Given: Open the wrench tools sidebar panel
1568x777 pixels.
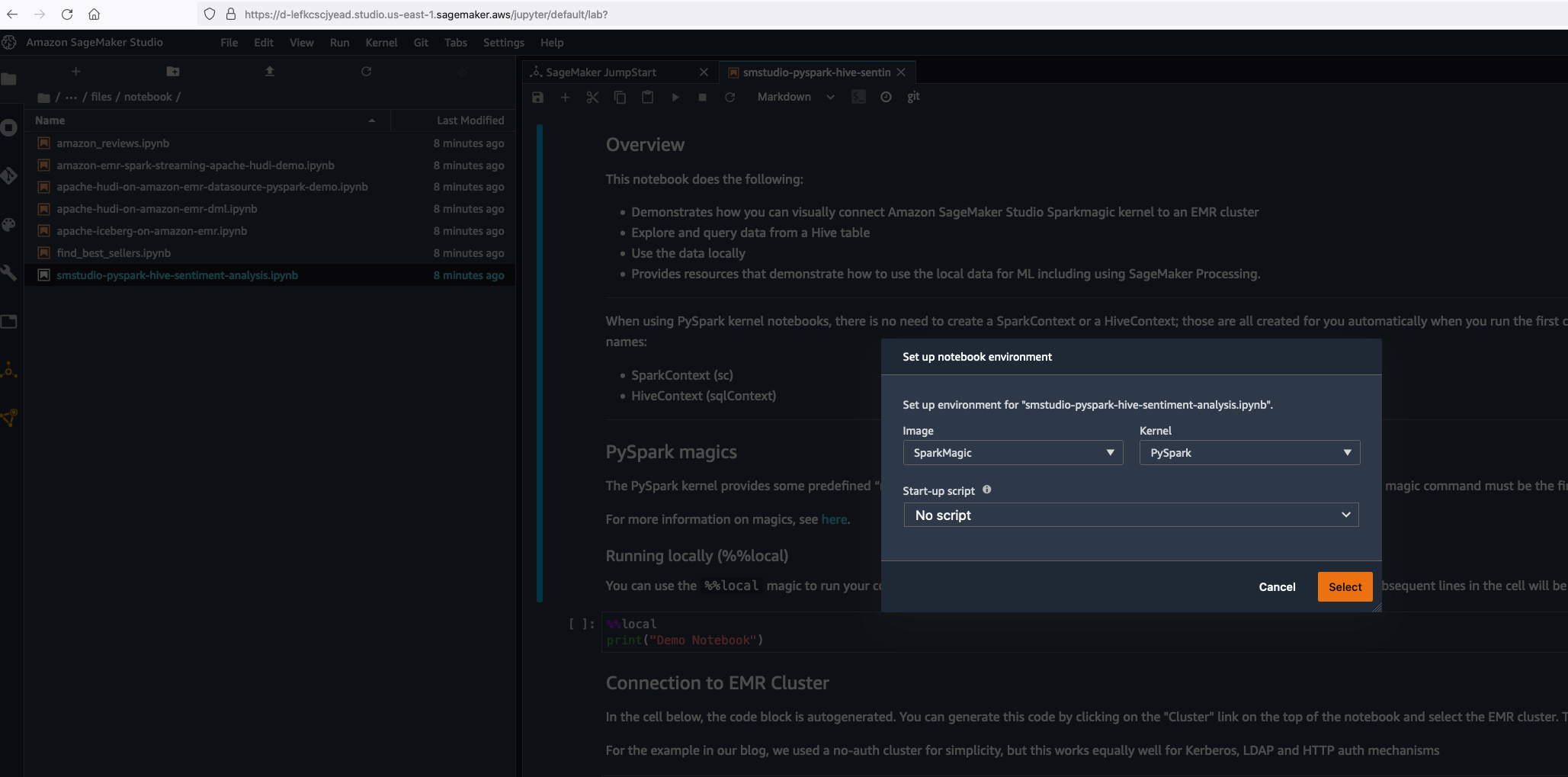Looking at the screenshot, I should [x=9, y=273].
